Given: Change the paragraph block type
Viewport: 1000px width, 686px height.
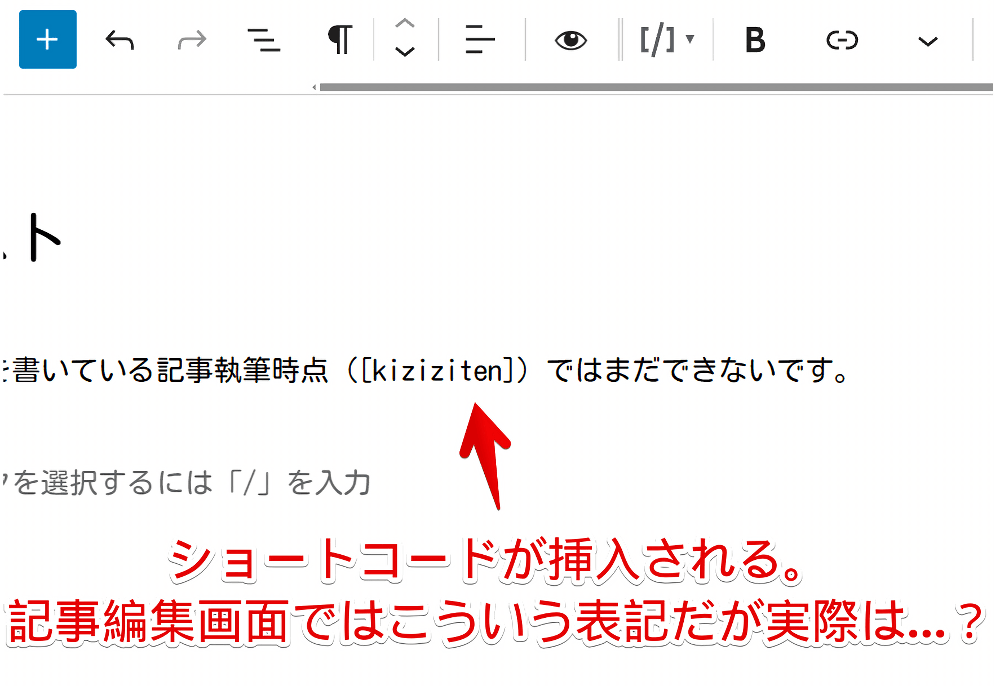Looking at the screenshot, I should (340, 40).
